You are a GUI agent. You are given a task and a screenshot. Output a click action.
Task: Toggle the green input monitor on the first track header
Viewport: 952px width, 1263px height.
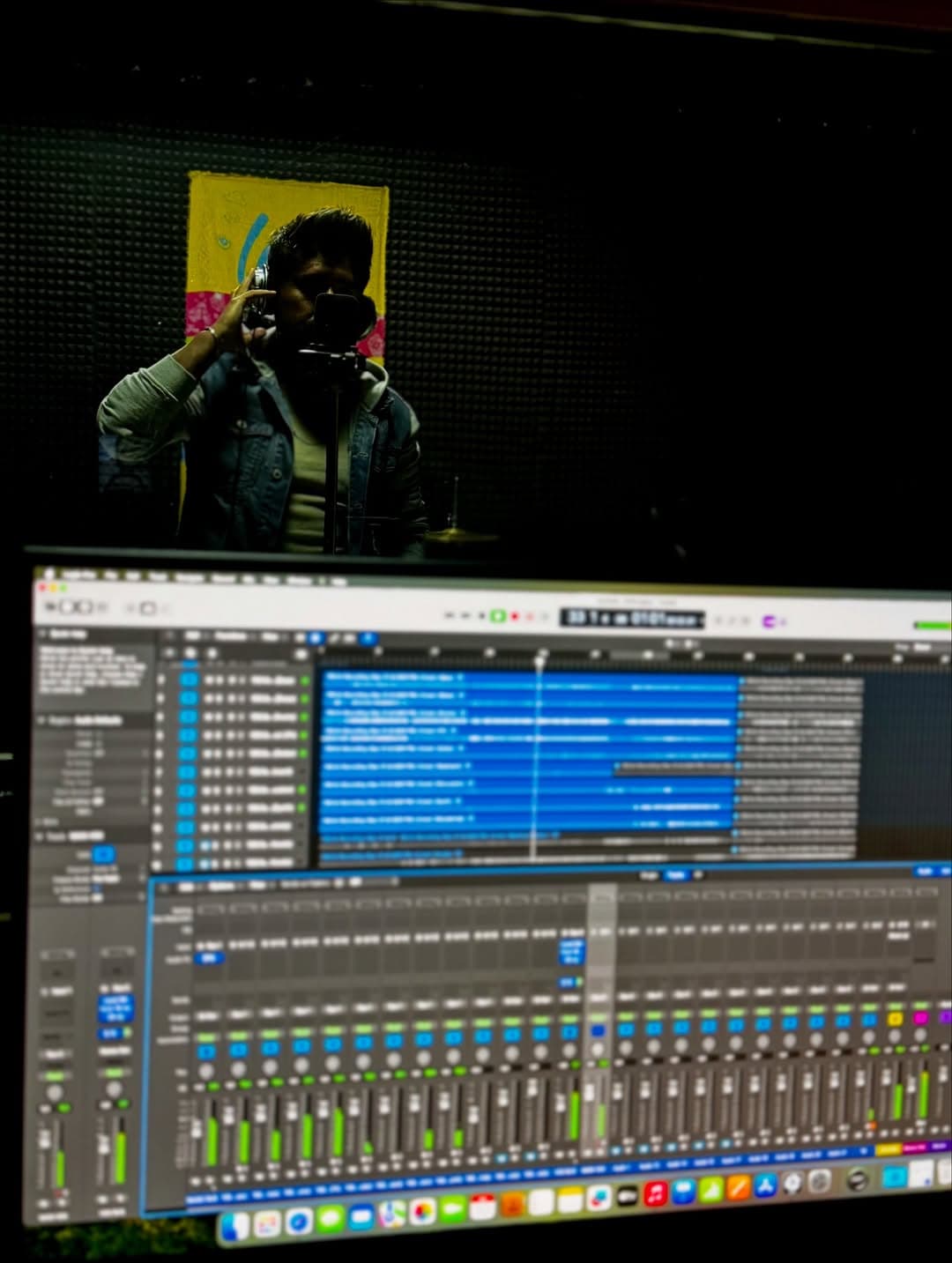pos(306,680)
